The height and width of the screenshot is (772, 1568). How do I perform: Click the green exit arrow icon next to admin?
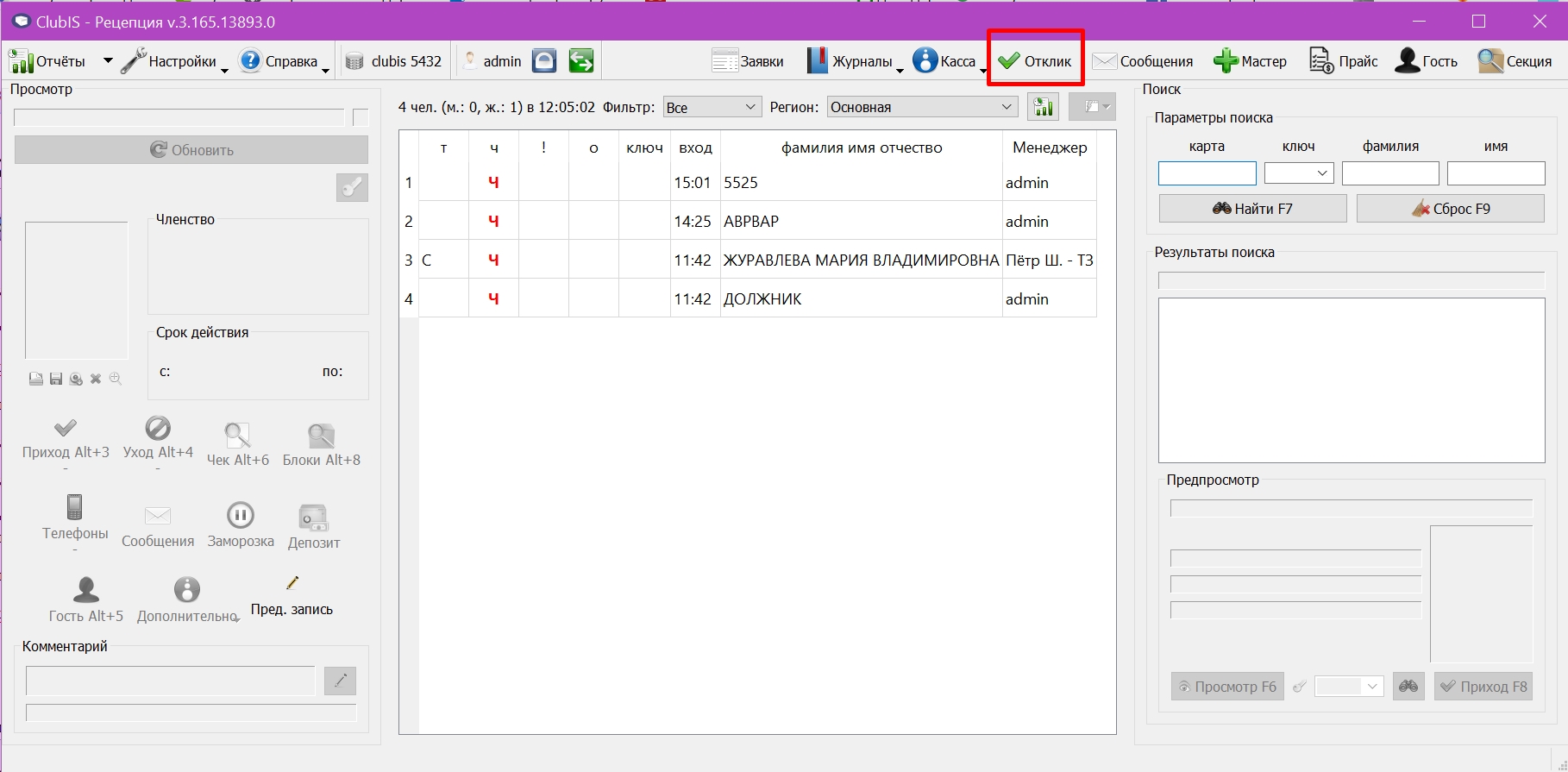click(x=581, y=60)
